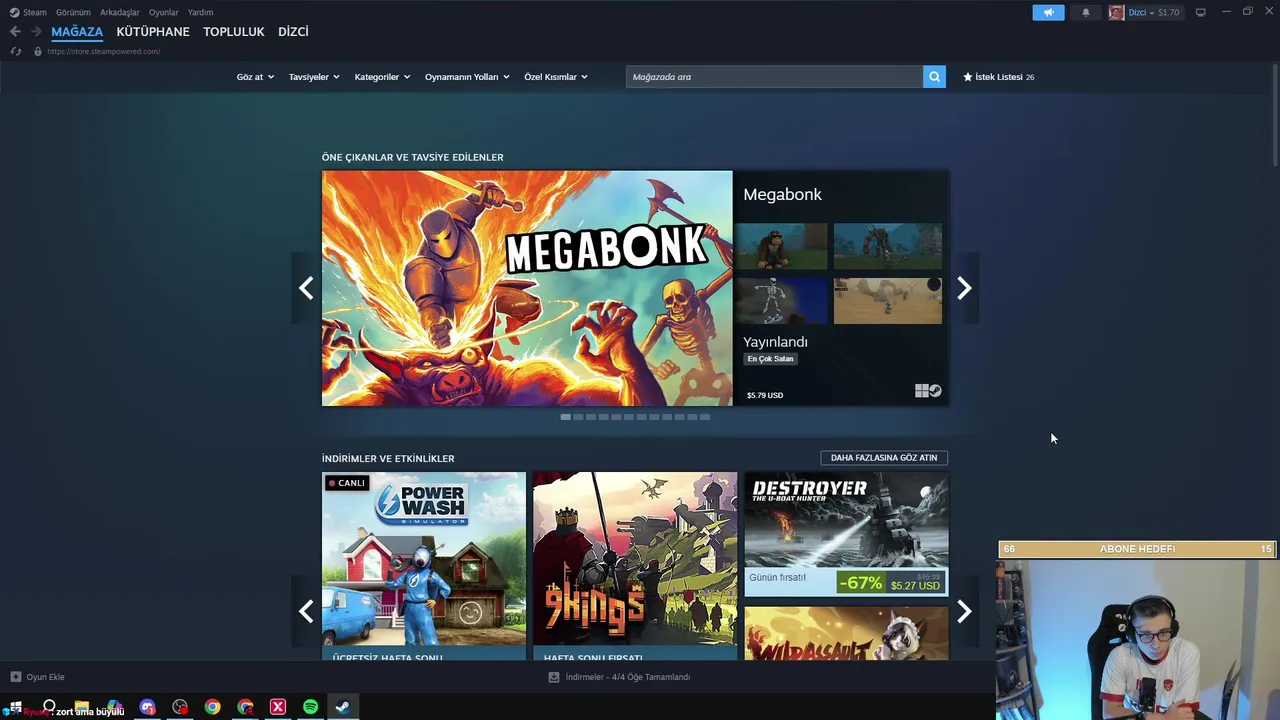Open the announcements megaphone button
Screen dimensions: 1280x720
[1048, 12]
